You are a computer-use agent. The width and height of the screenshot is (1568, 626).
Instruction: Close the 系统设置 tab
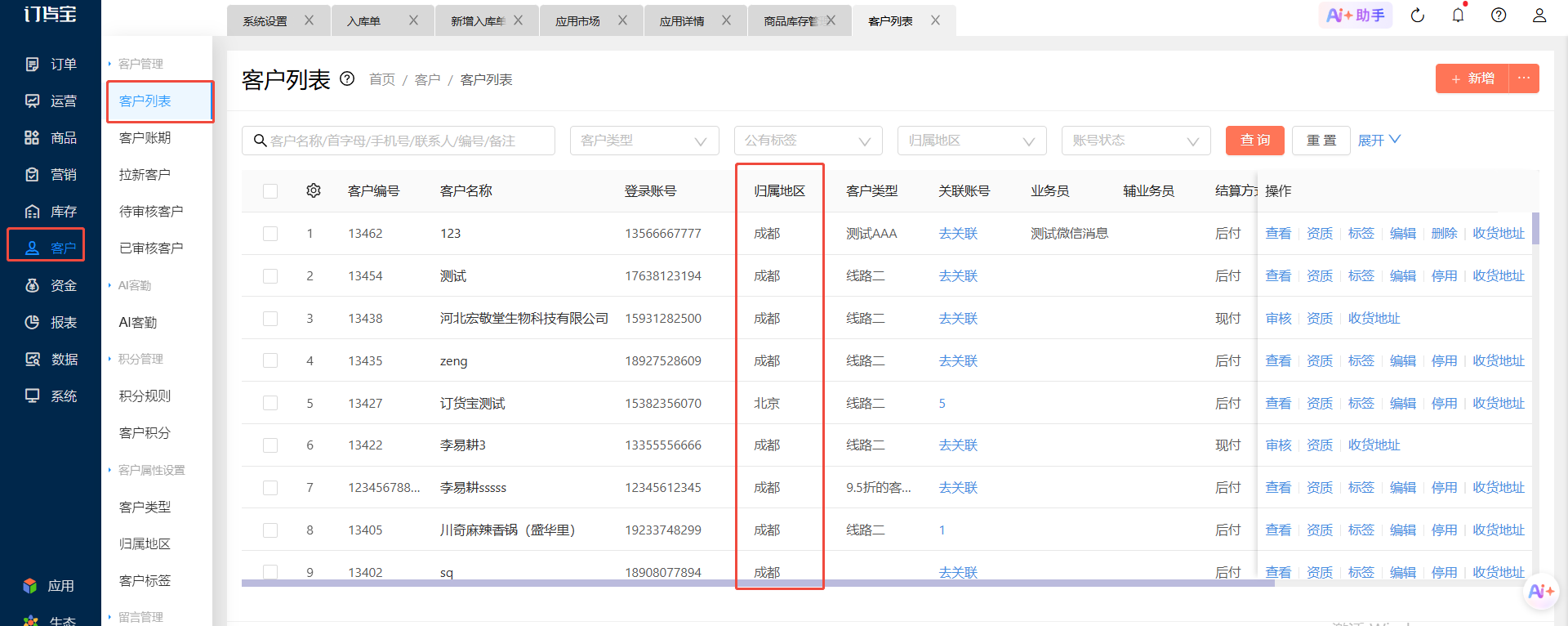tap(309, 20)
